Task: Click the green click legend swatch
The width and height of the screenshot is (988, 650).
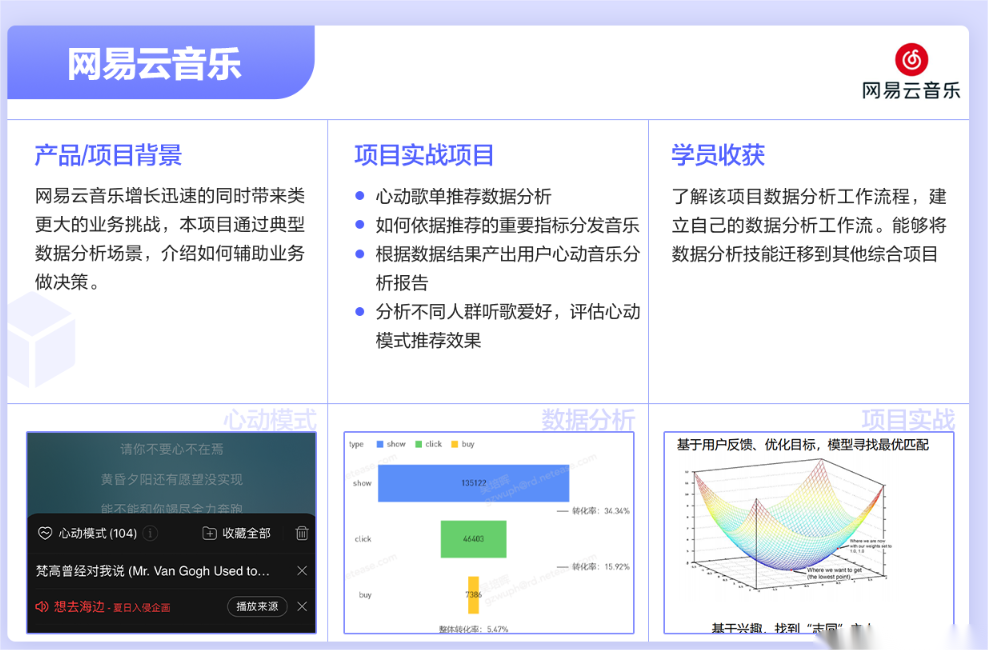Action: pyautogui.click(x=419, y=444)
